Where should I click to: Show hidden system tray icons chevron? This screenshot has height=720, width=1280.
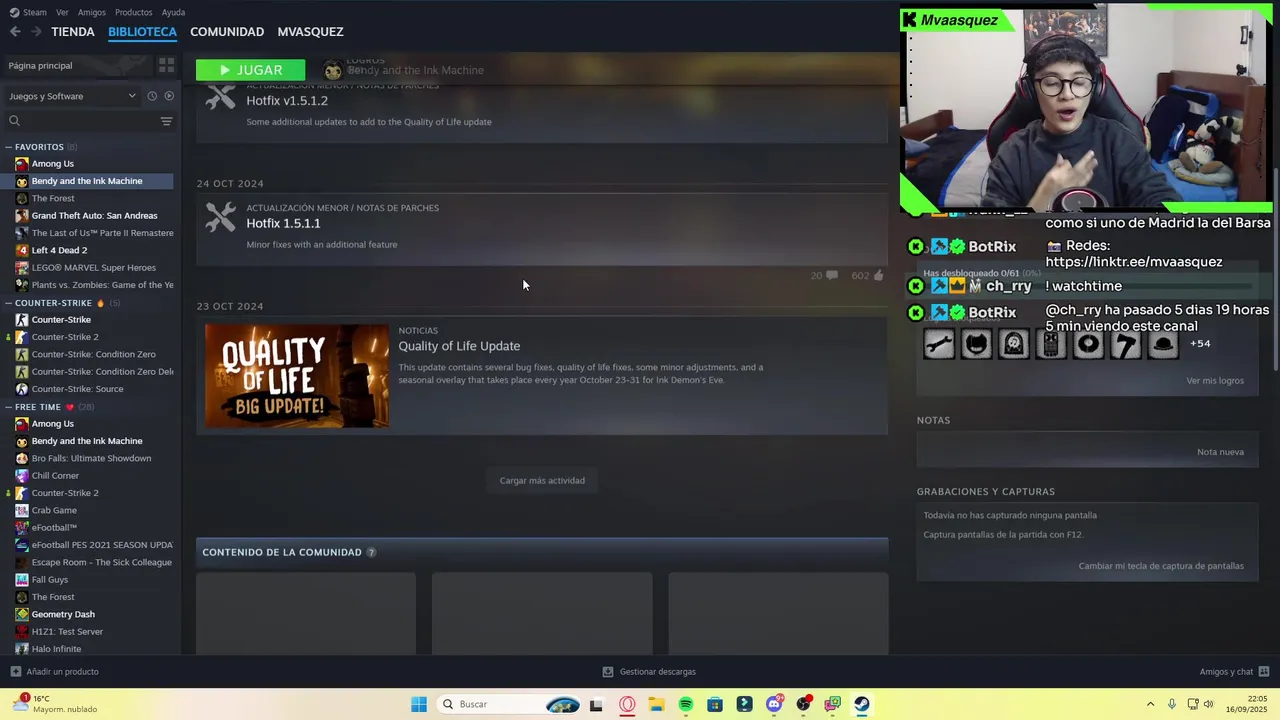1150,705
